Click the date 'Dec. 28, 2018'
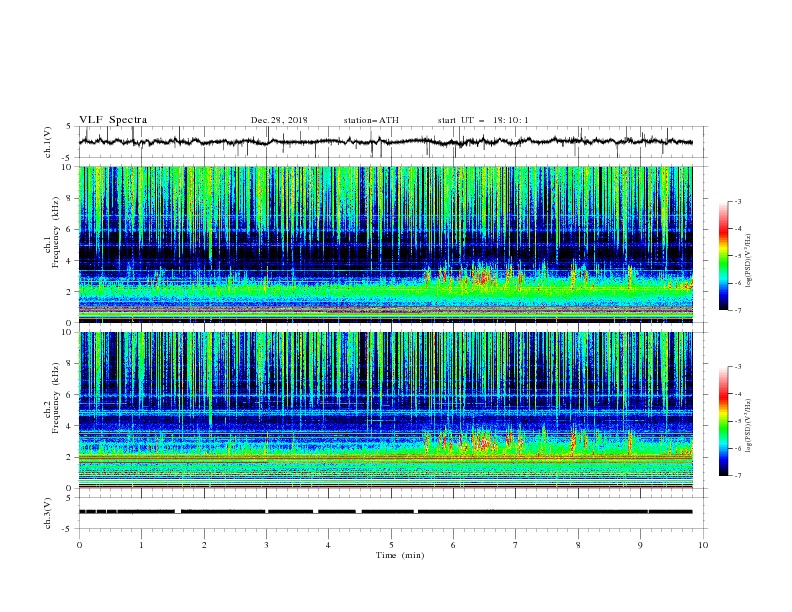 pos(279,120)
